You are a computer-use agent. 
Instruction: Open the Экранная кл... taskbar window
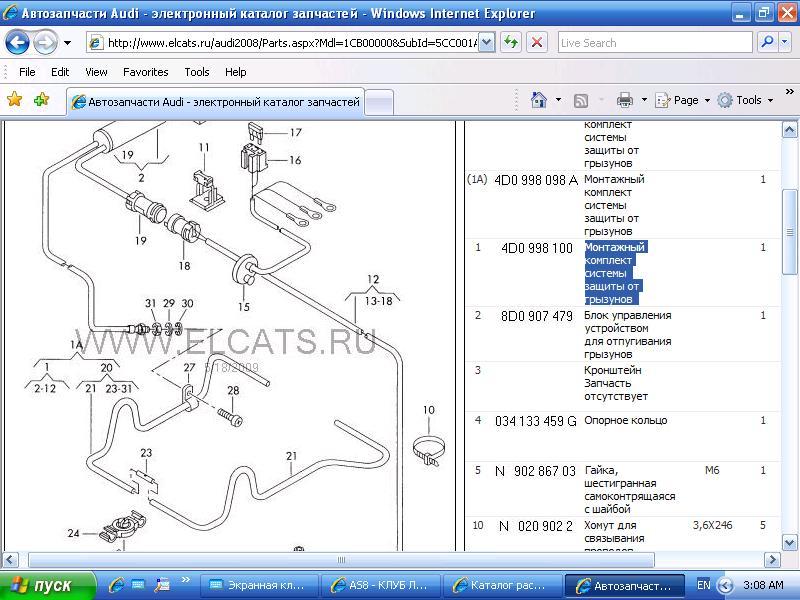[260, 585]
